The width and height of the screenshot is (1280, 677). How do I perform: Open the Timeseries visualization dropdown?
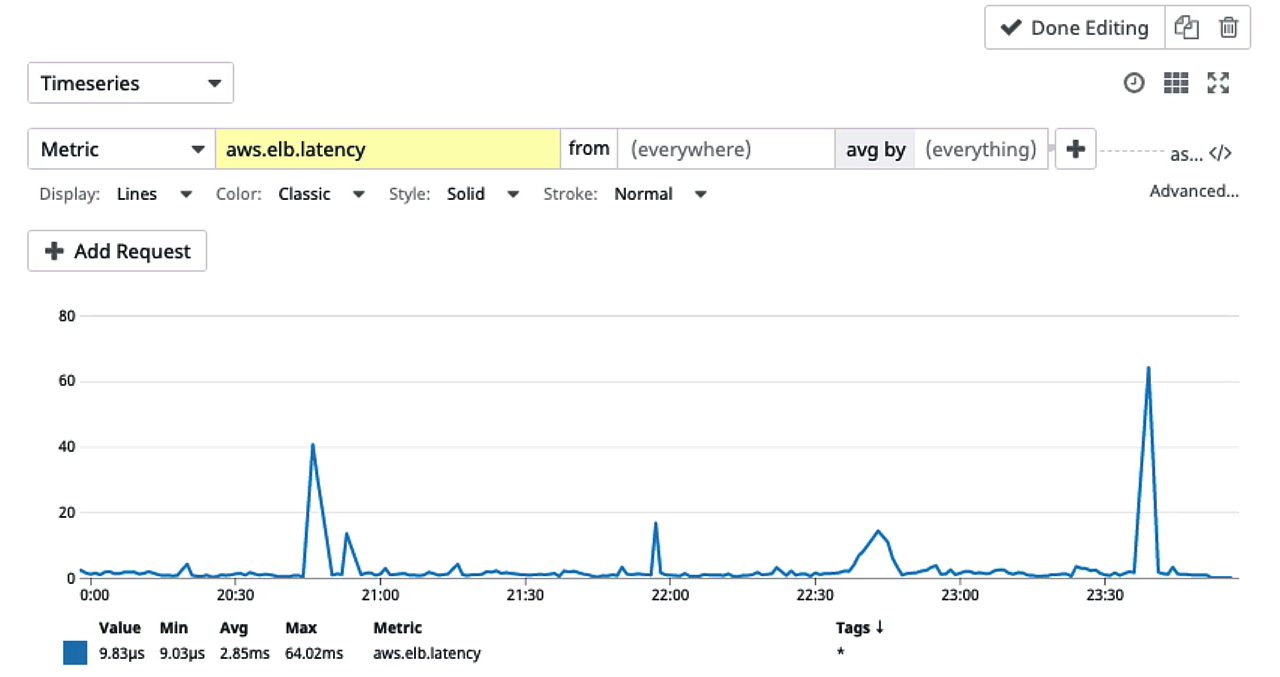(130, 83)
